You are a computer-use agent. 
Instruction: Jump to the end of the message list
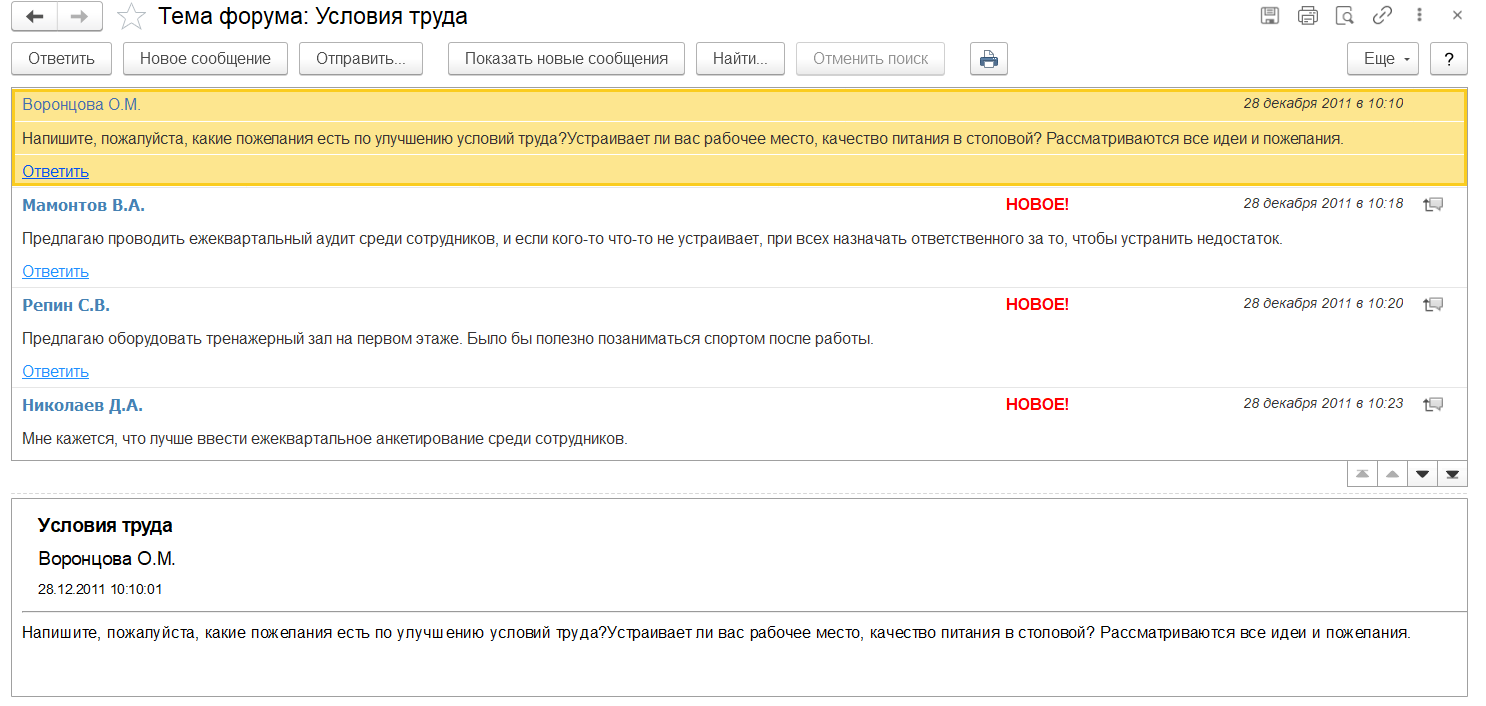coord(1452,474)
